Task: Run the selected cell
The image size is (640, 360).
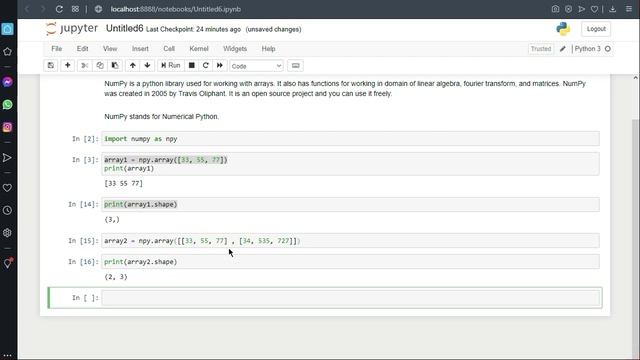Action: click(171, 65)
